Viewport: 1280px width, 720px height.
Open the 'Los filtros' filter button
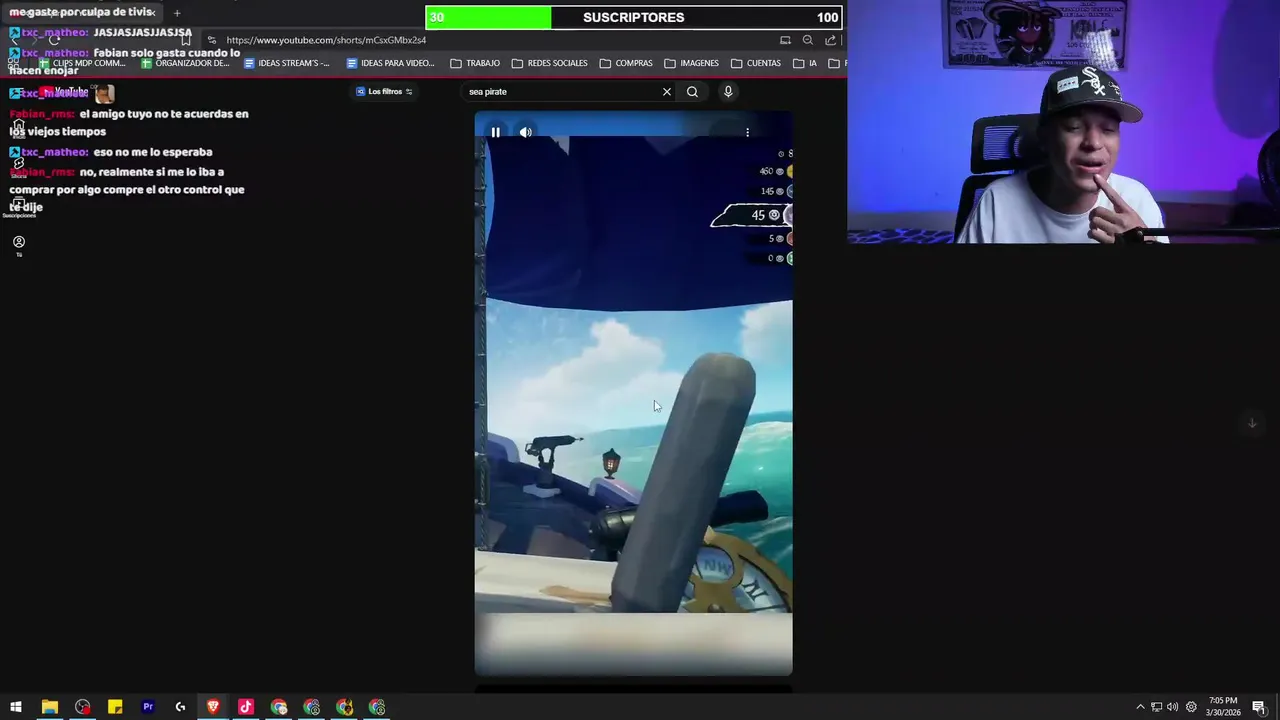[x=385, y=92]
